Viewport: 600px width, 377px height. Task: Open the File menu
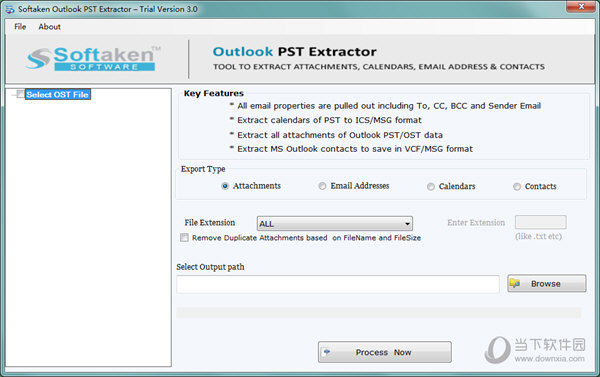[20, 26]
